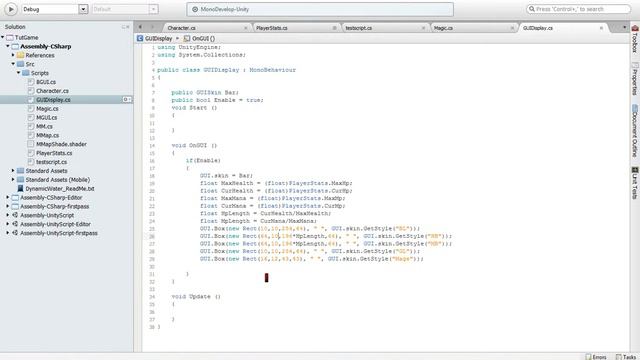Open the Tasks pad
Viewport: 640px width, 360px height.
coord(626,357)
